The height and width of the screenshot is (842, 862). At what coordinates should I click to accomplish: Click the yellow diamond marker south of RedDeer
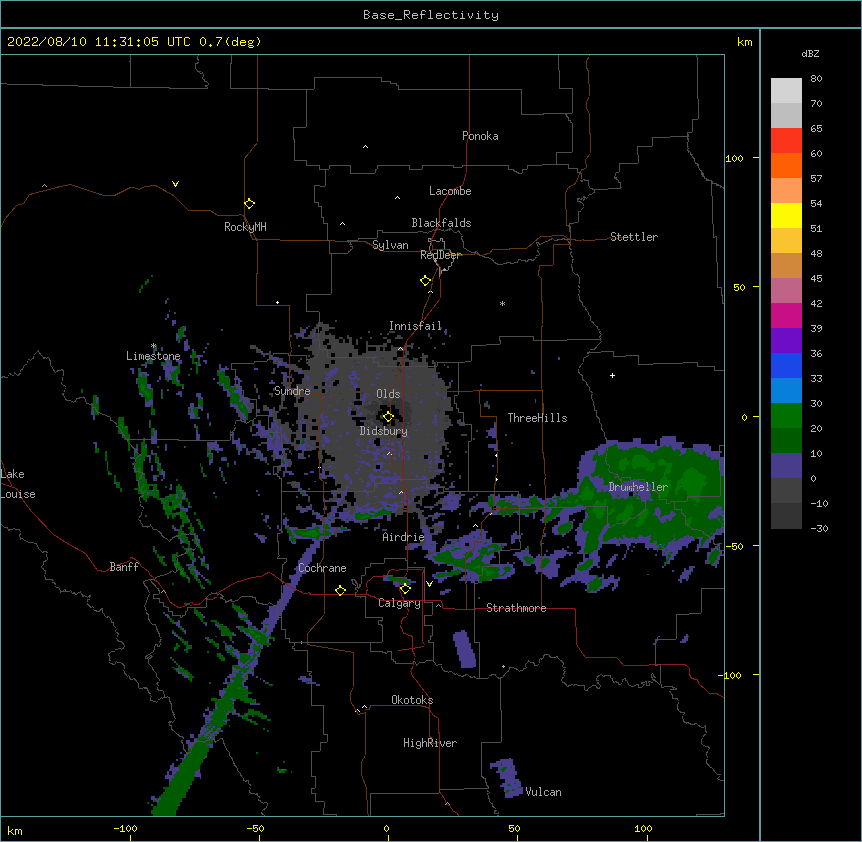click(x=425, y=281)
